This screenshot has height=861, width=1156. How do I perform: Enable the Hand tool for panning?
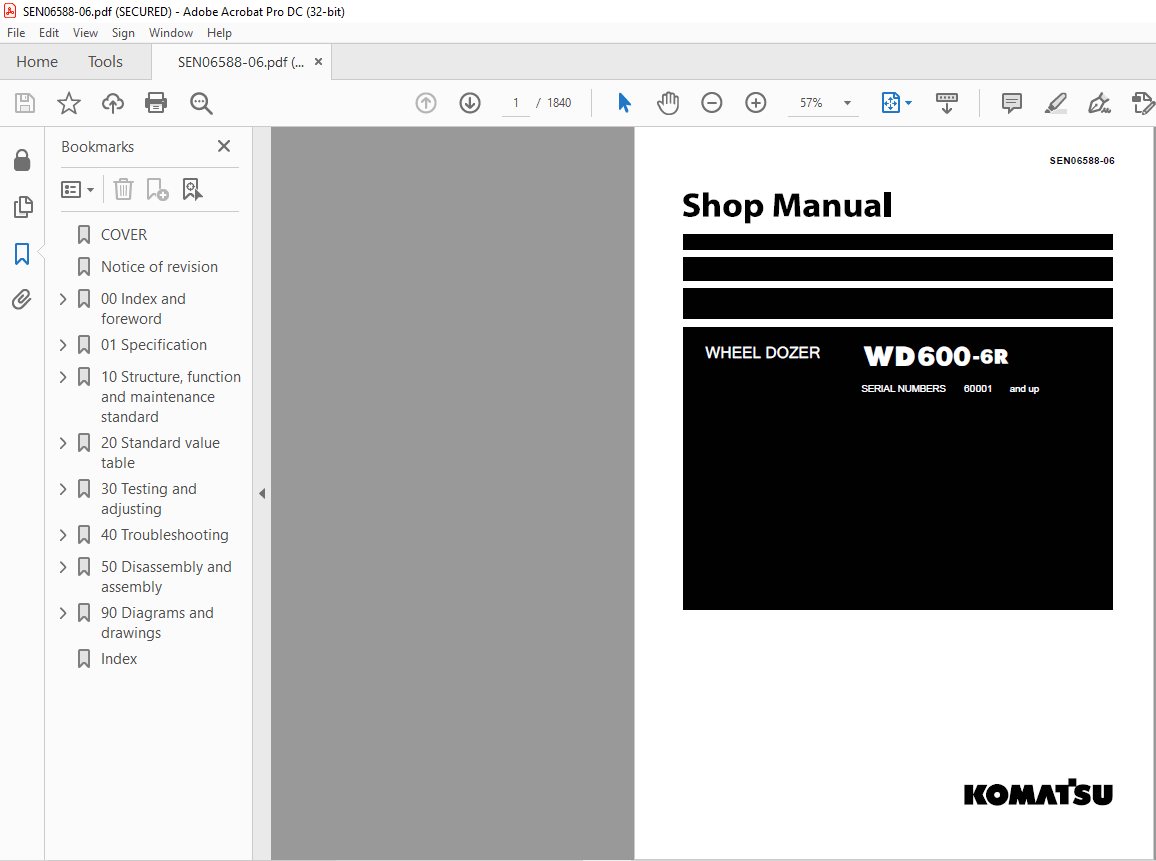pyautogui.click(x=667, y=102)
